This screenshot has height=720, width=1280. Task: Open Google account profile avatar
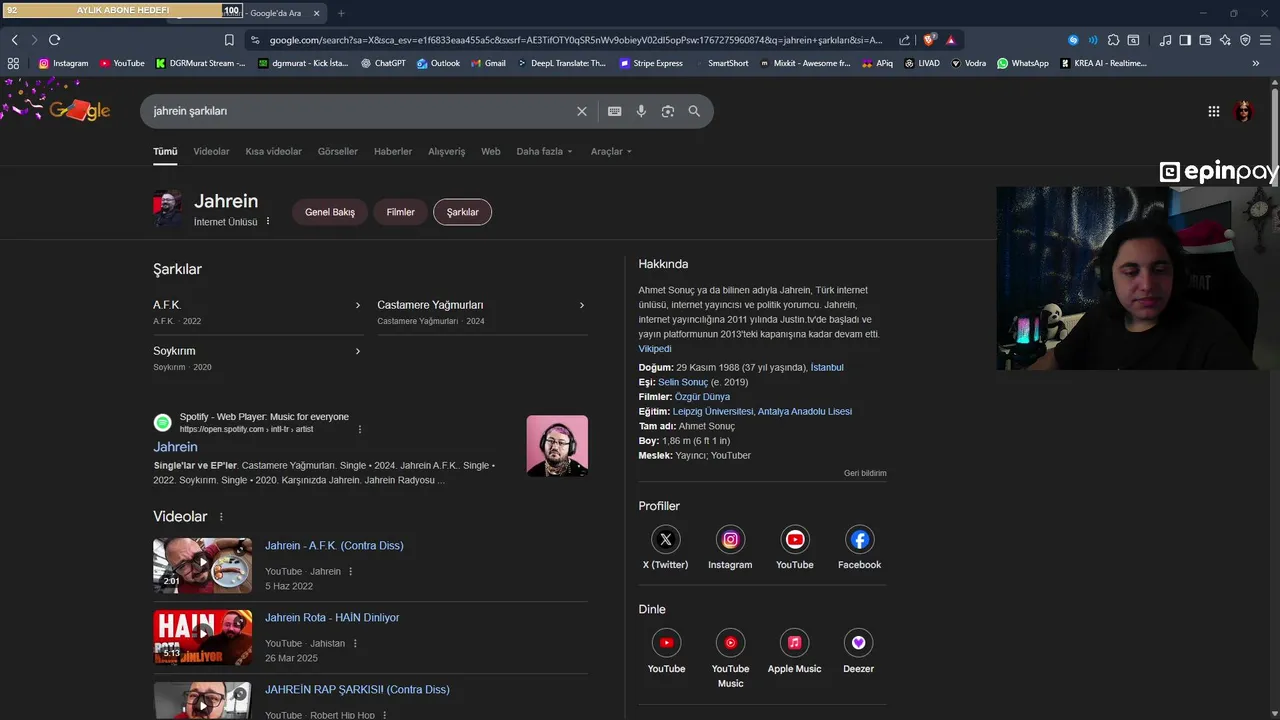pos(1244,111)
